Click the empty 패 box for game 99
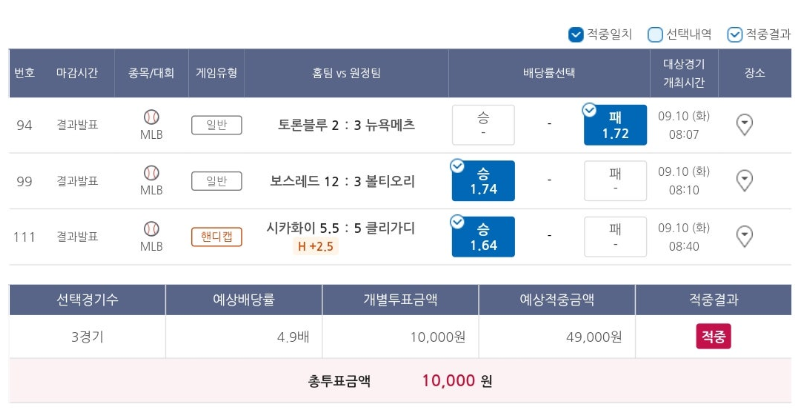The image size is (800, 409). 615,181
